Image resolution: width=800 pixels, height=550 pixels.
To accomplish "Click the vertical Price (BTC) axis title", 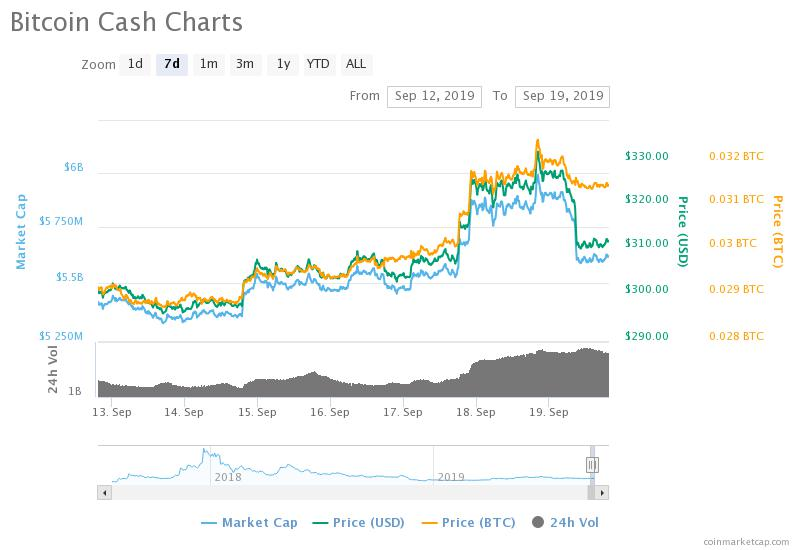I will pos(777,232).
